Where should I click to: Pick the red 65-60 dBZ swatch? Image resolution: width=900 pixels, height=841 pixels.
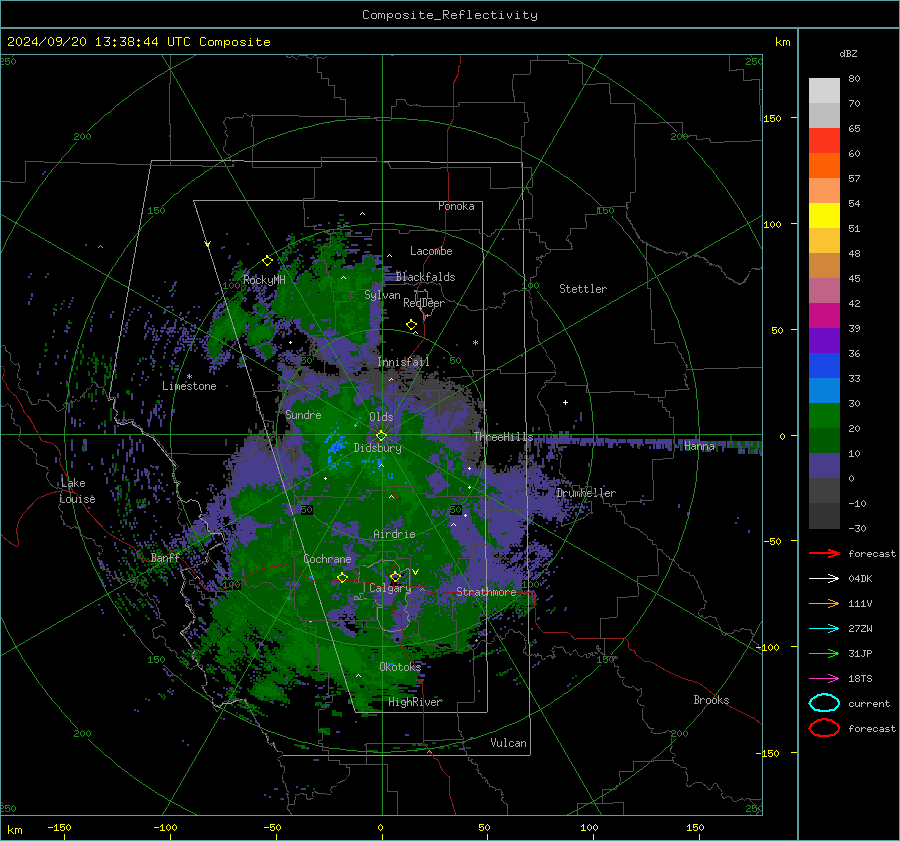[x=824, y=141]
